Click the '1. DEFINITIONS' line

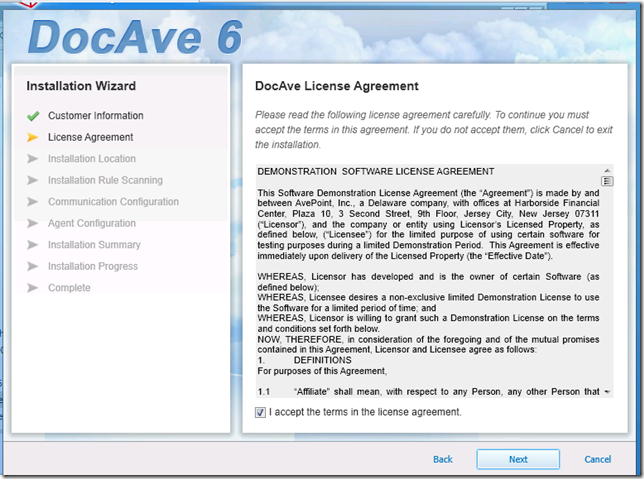click(304, 360)
